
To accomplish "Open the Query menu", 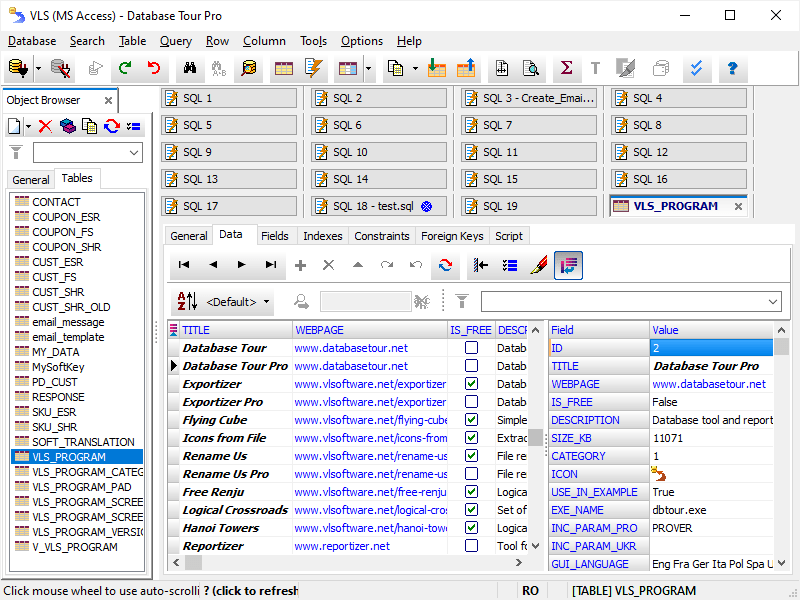I will (x=176, y=41).
